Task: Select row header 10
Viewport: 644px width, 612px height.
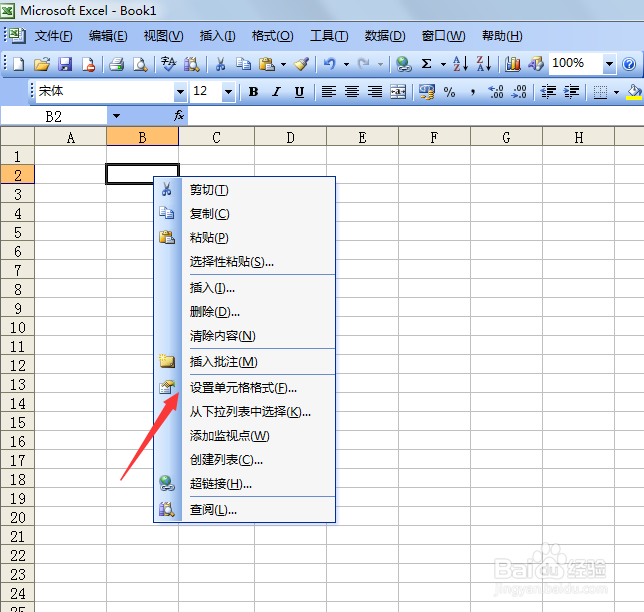Action: click(x=17, y=327)
